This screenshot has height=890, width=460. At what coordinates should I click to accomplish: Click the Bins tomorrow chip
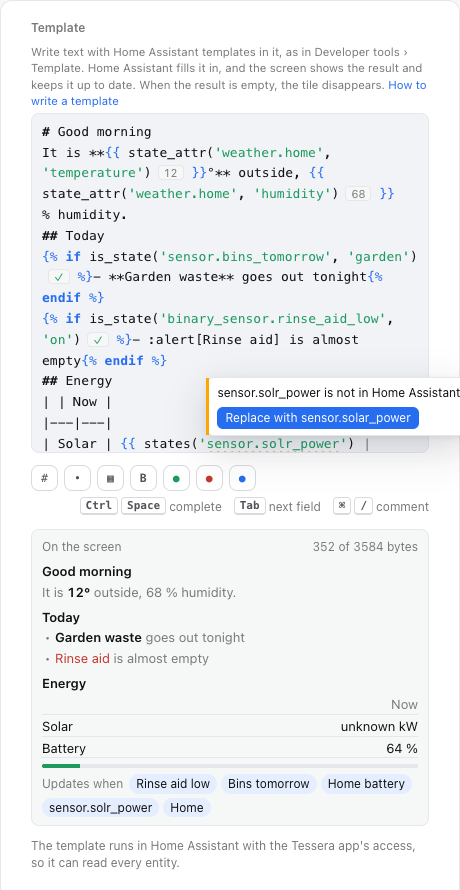269,784
